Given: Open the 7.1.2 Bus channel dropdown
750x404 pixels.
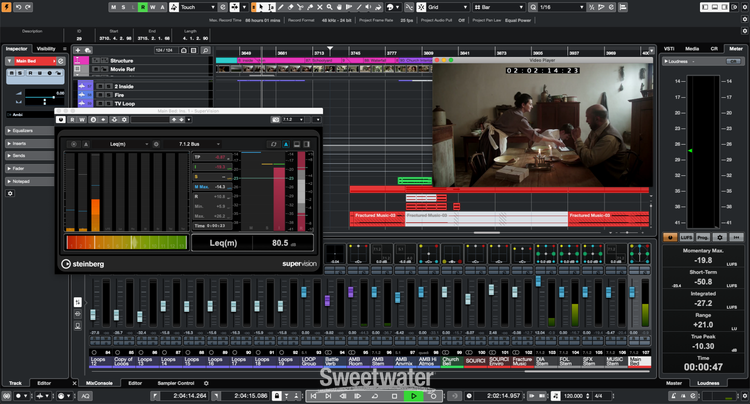Looking at the screenshot, I should click(x=192, y=144).
